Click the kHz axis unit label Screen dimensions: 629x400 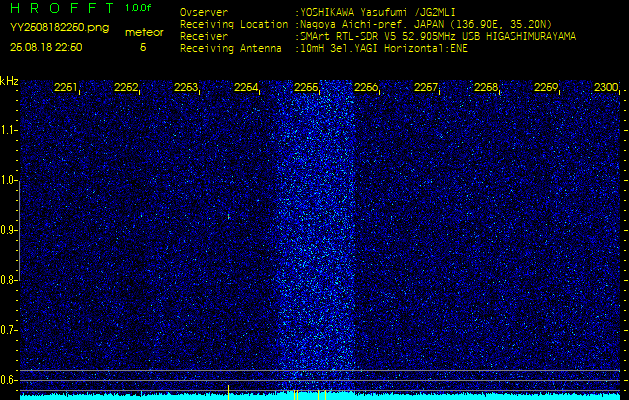click(x=9, y=81)
